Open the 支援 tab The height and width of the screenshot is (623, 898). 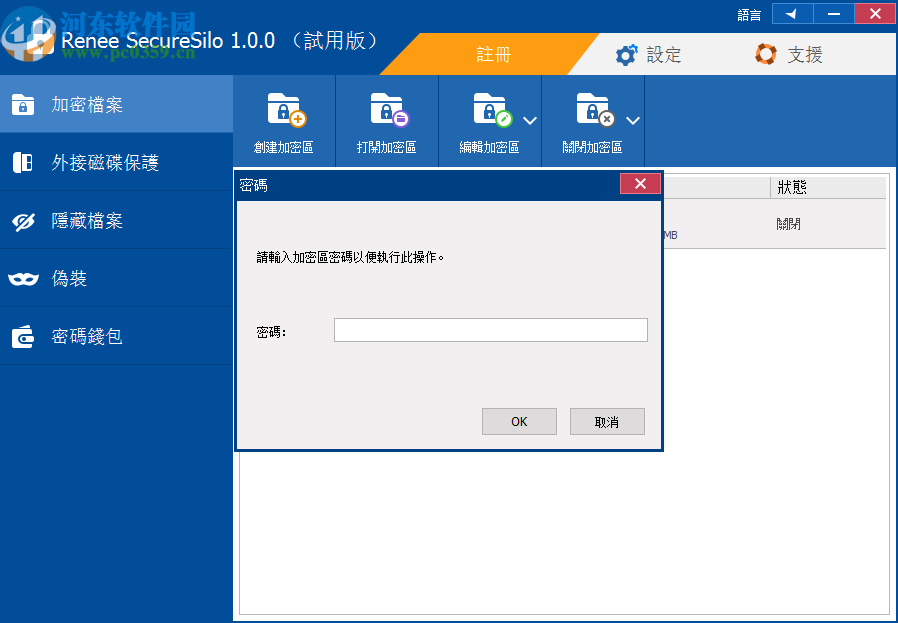click(x=790, y=55)
